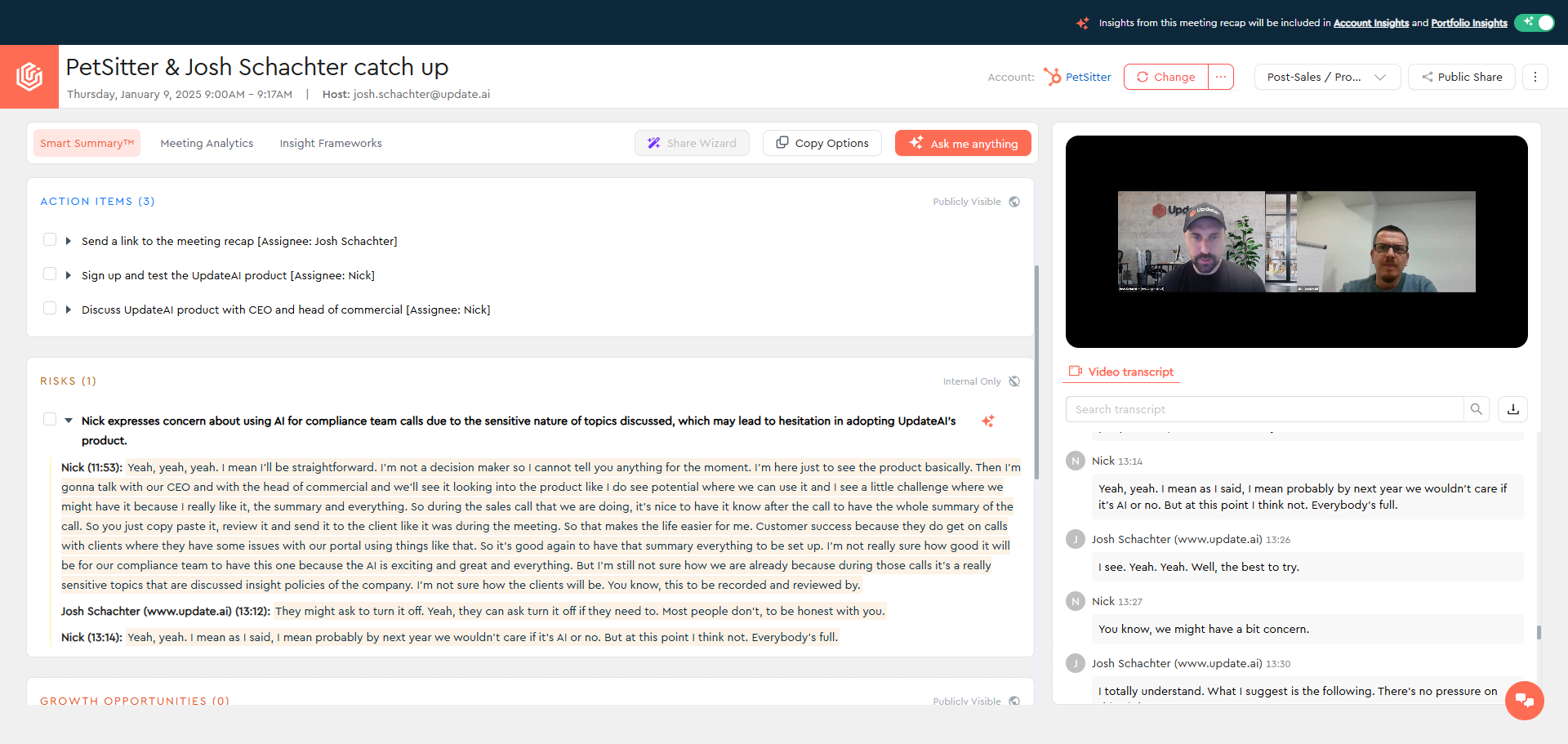Click the sparkle icon in the top banner
Viewport: 1568px width, 744px height.
[1083, 23]
